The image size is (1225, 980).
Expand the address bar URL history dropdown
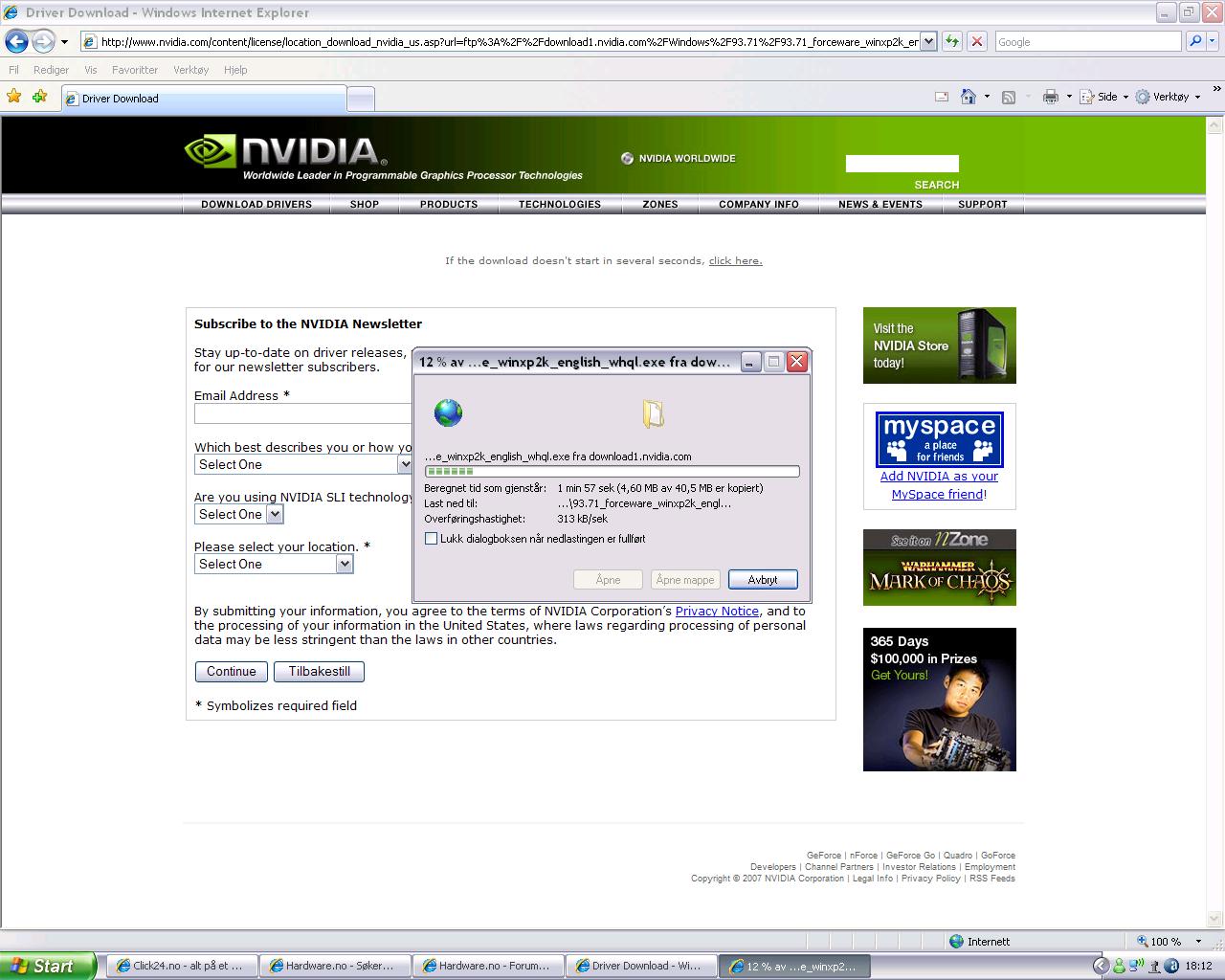click(927, 42)
